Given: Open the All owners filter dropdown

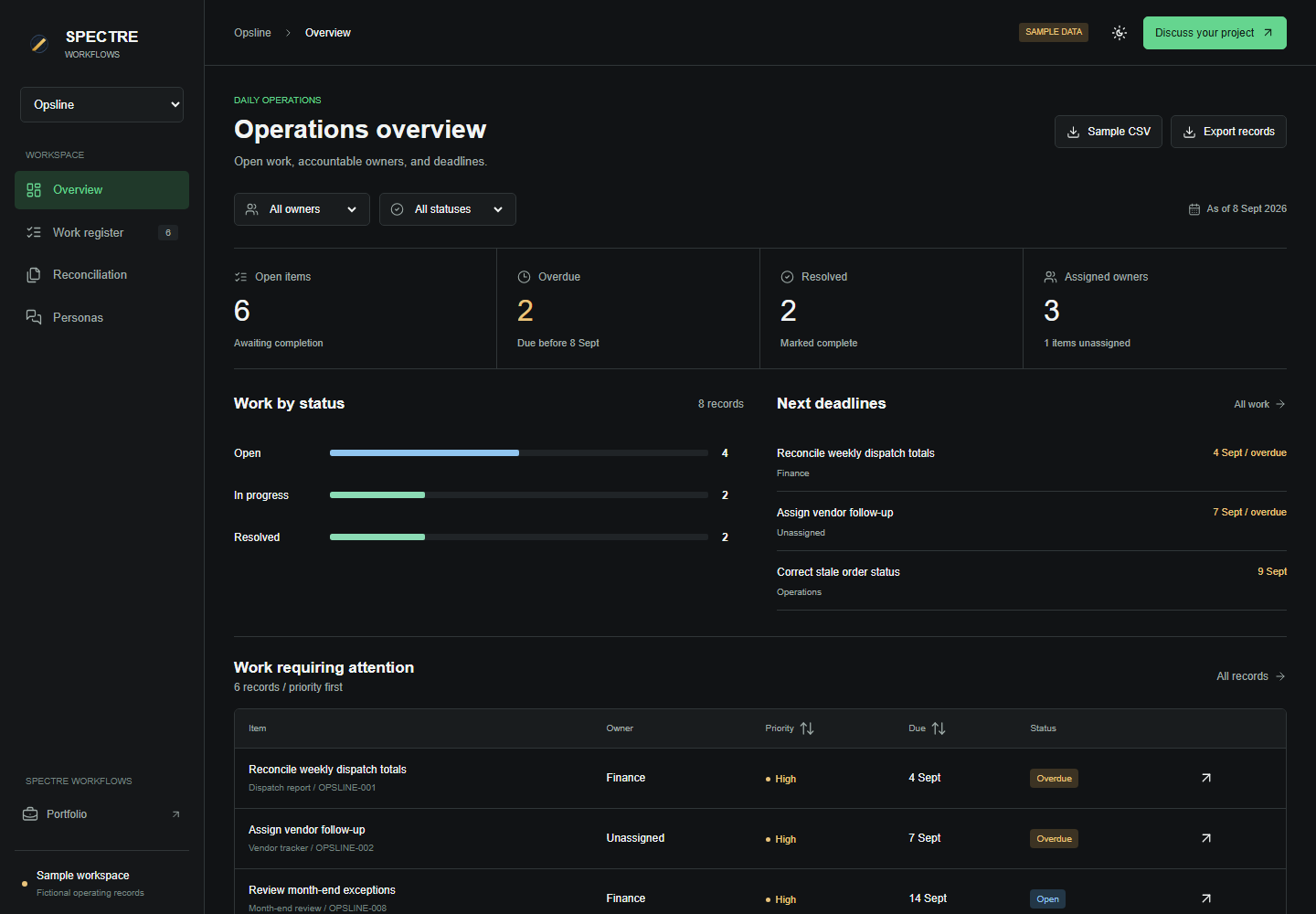Looking at the screenshot, I should 302,209.
